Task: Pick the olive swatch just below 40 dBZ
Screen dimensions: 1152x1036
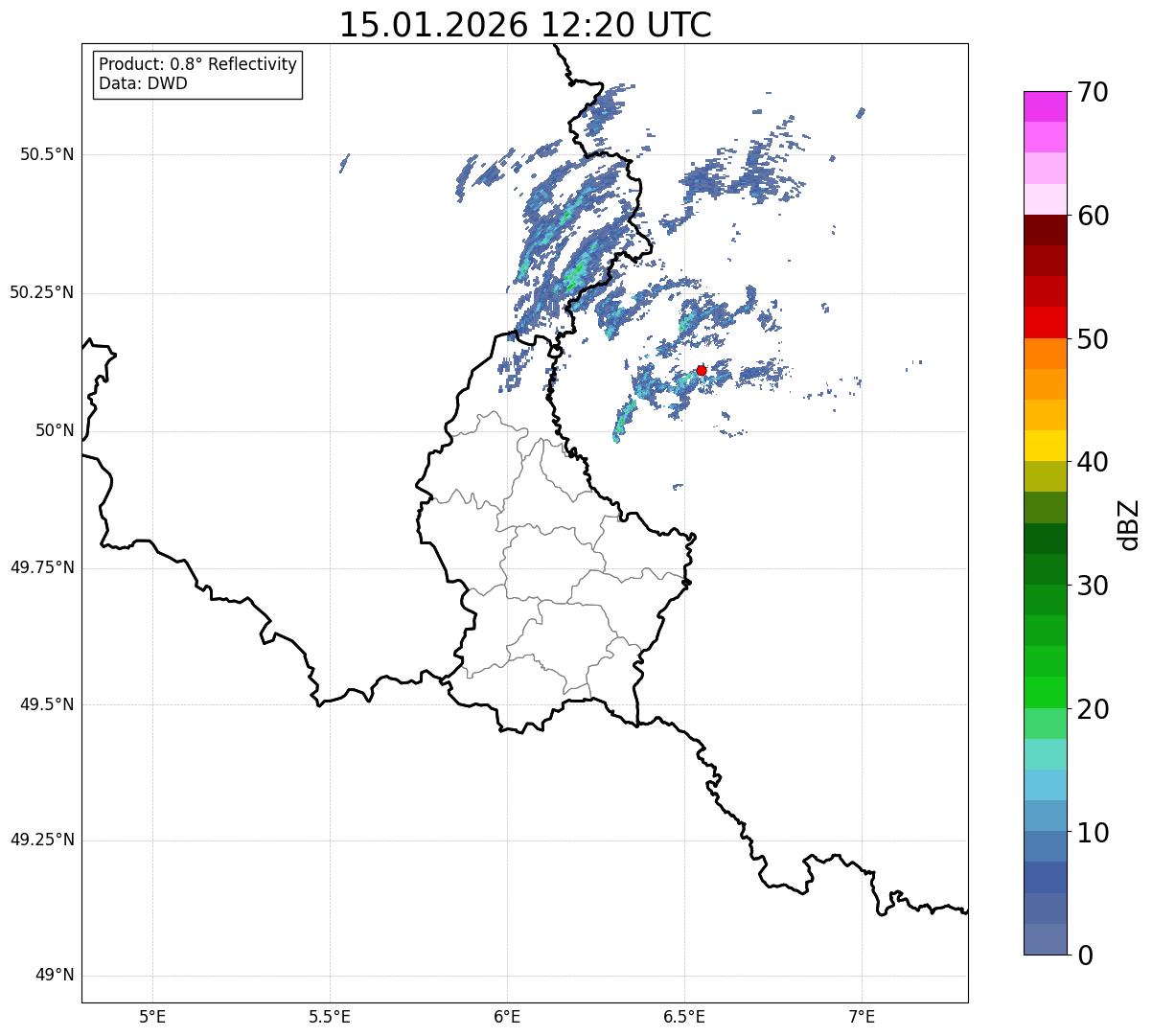Action: click(1046, 477)
